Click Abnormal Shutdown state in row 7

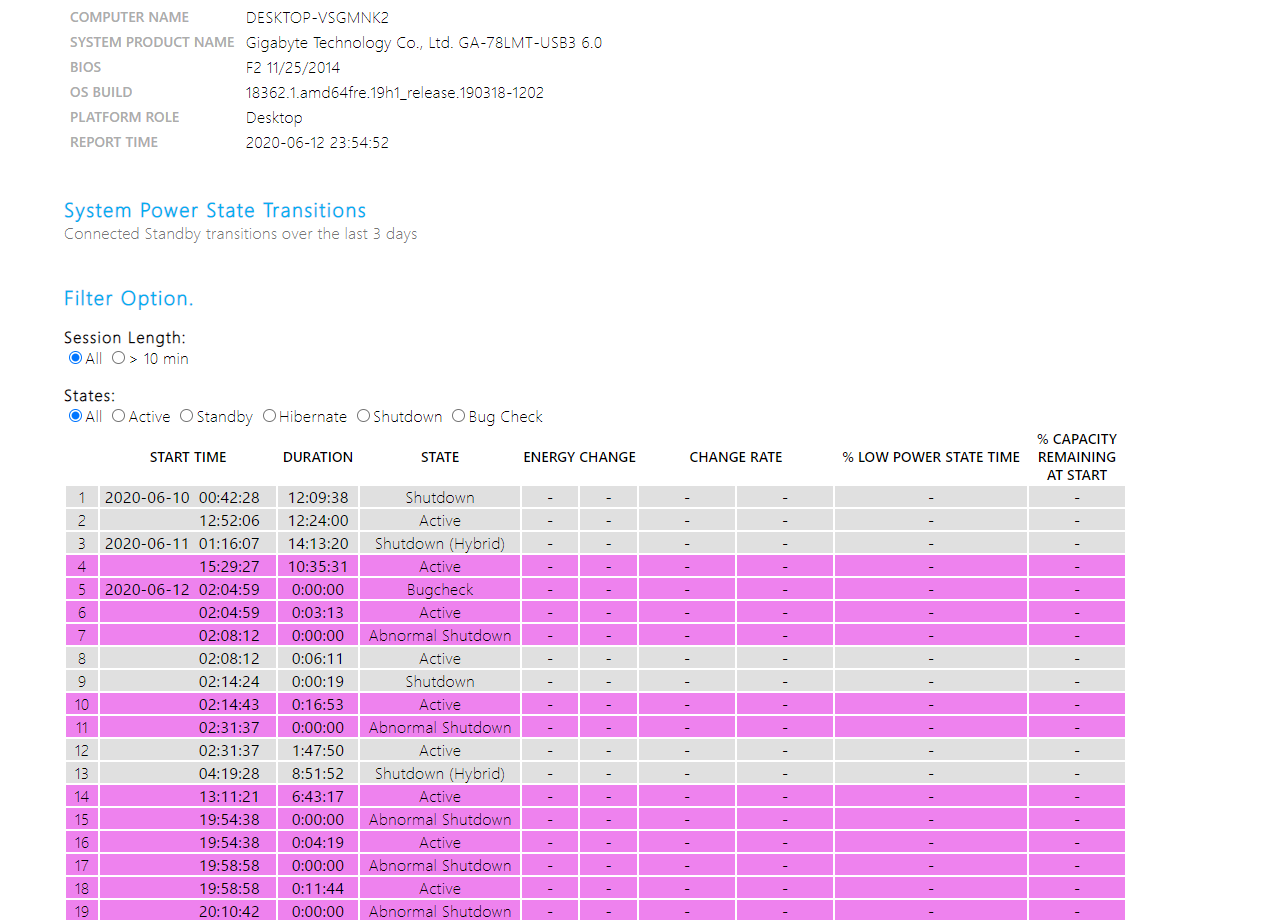point(440,636)
